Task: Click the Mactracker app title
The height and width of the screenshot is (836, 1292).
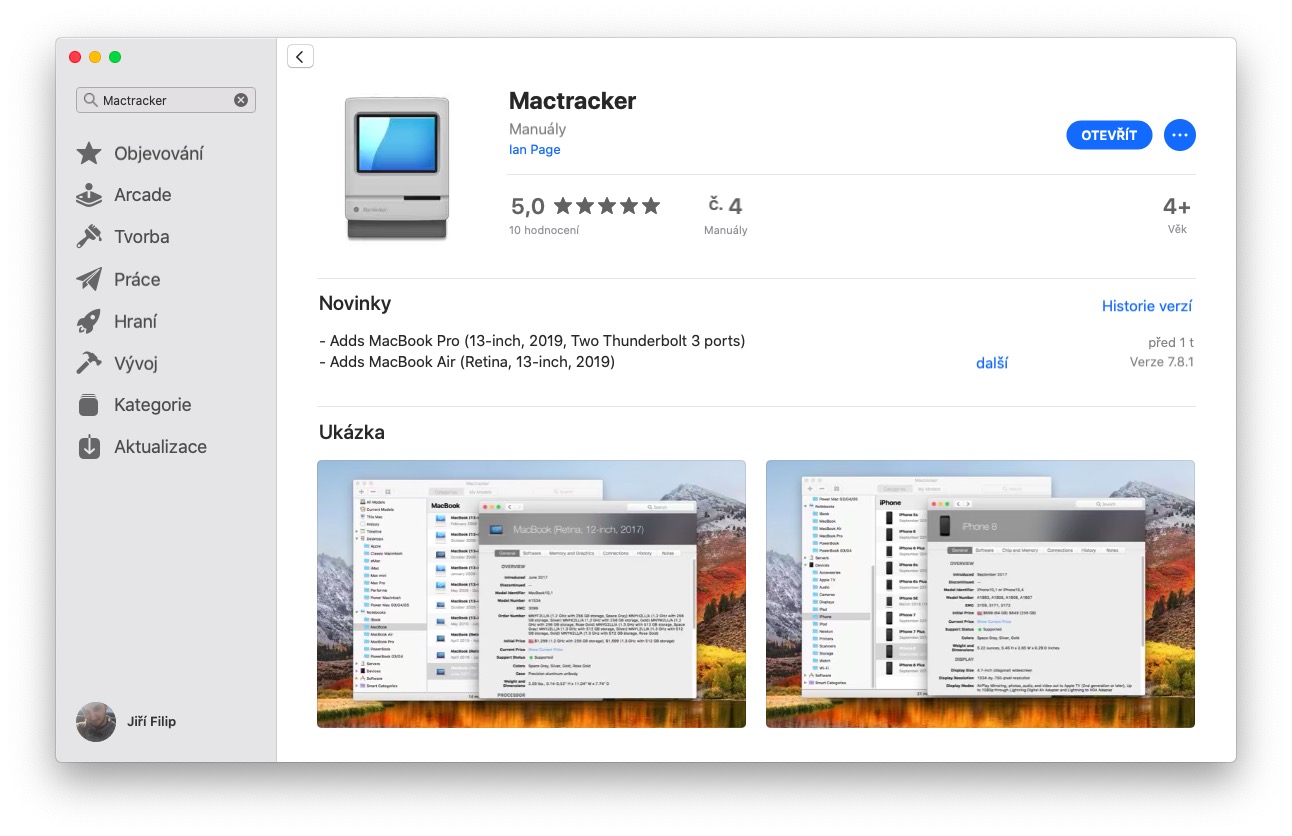Action: [573, 101]
